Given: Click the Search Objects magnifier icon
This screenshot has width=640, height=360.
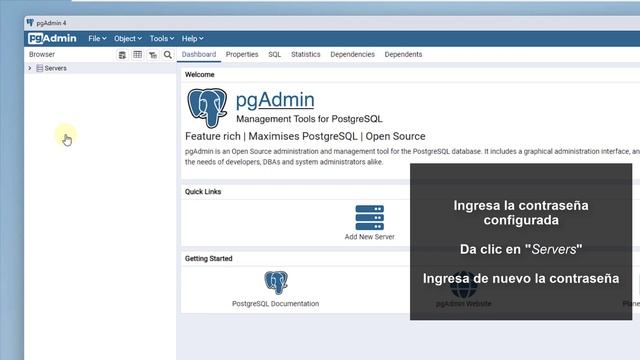Looking at the screenshot, I should [x=168, y=55].
